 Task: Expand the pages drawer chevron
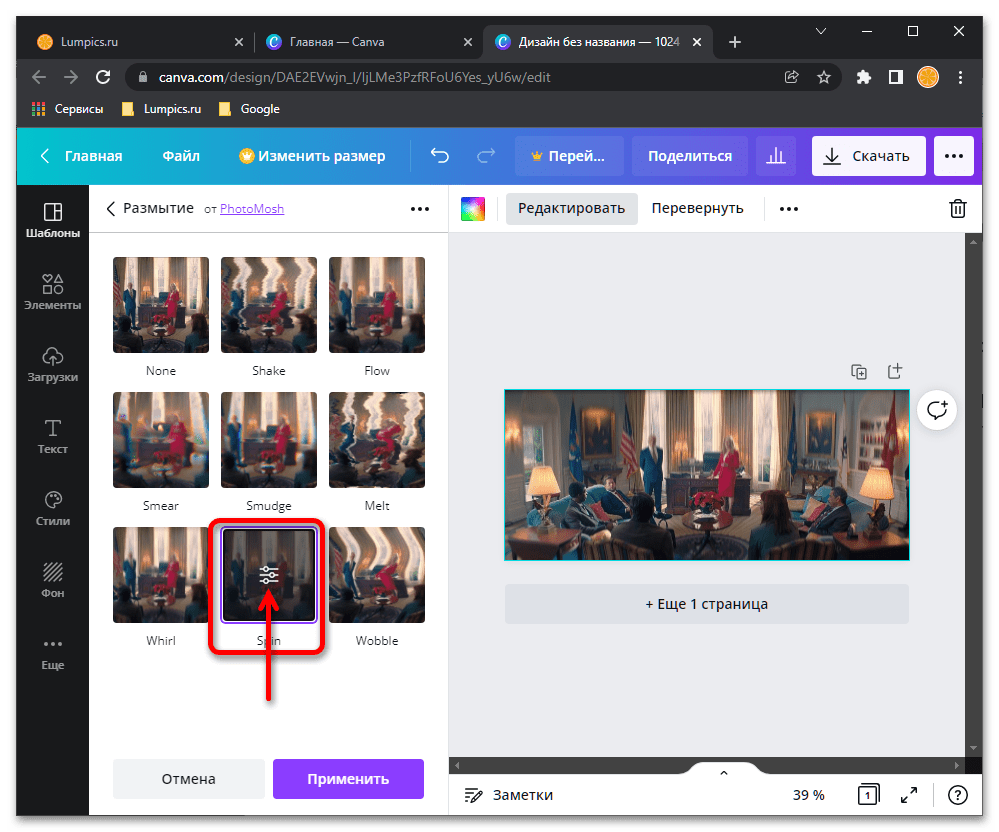(724, 772)
